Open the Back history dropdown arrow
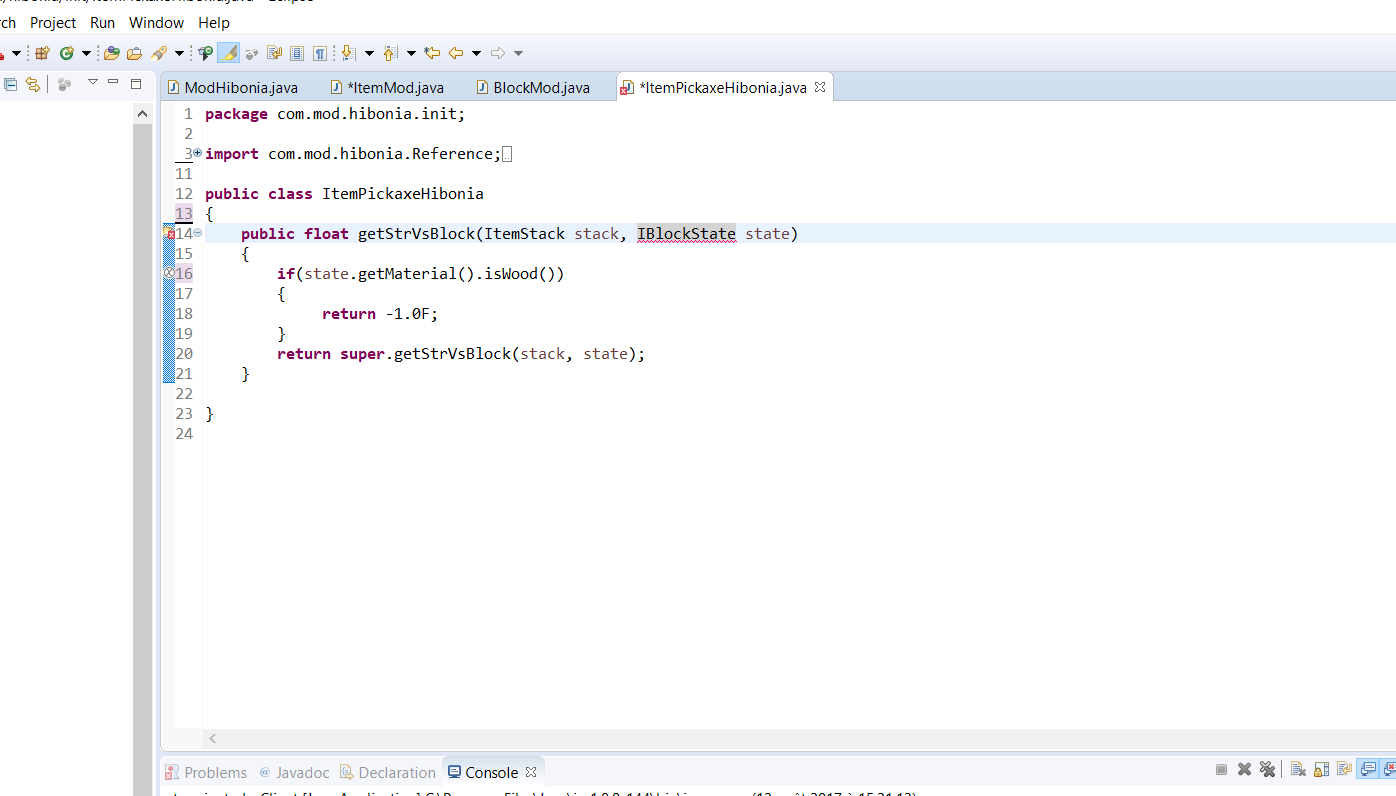This screenshot has height=796, width=1396. click(476, 53)
